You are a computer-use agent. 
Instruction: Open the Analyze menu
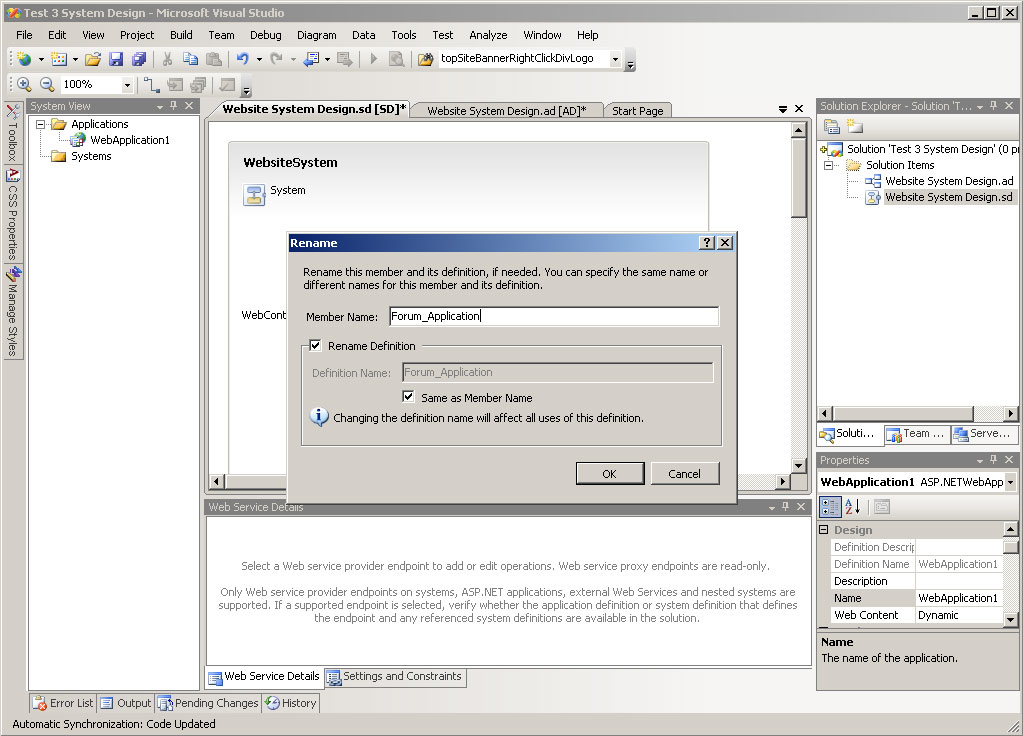point(488,35)
